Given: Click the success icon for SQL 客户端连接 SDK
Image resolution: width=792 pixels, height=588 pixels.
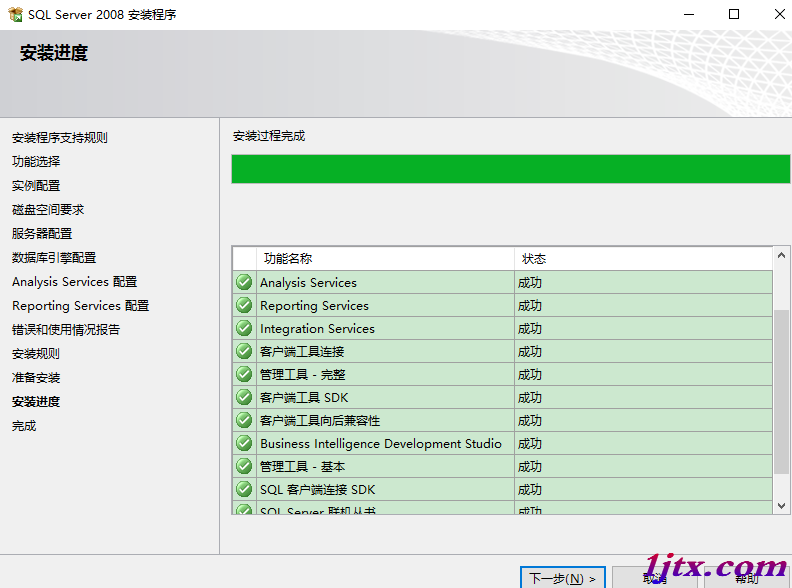Looking at the screenshot, I should coord(244,489).
